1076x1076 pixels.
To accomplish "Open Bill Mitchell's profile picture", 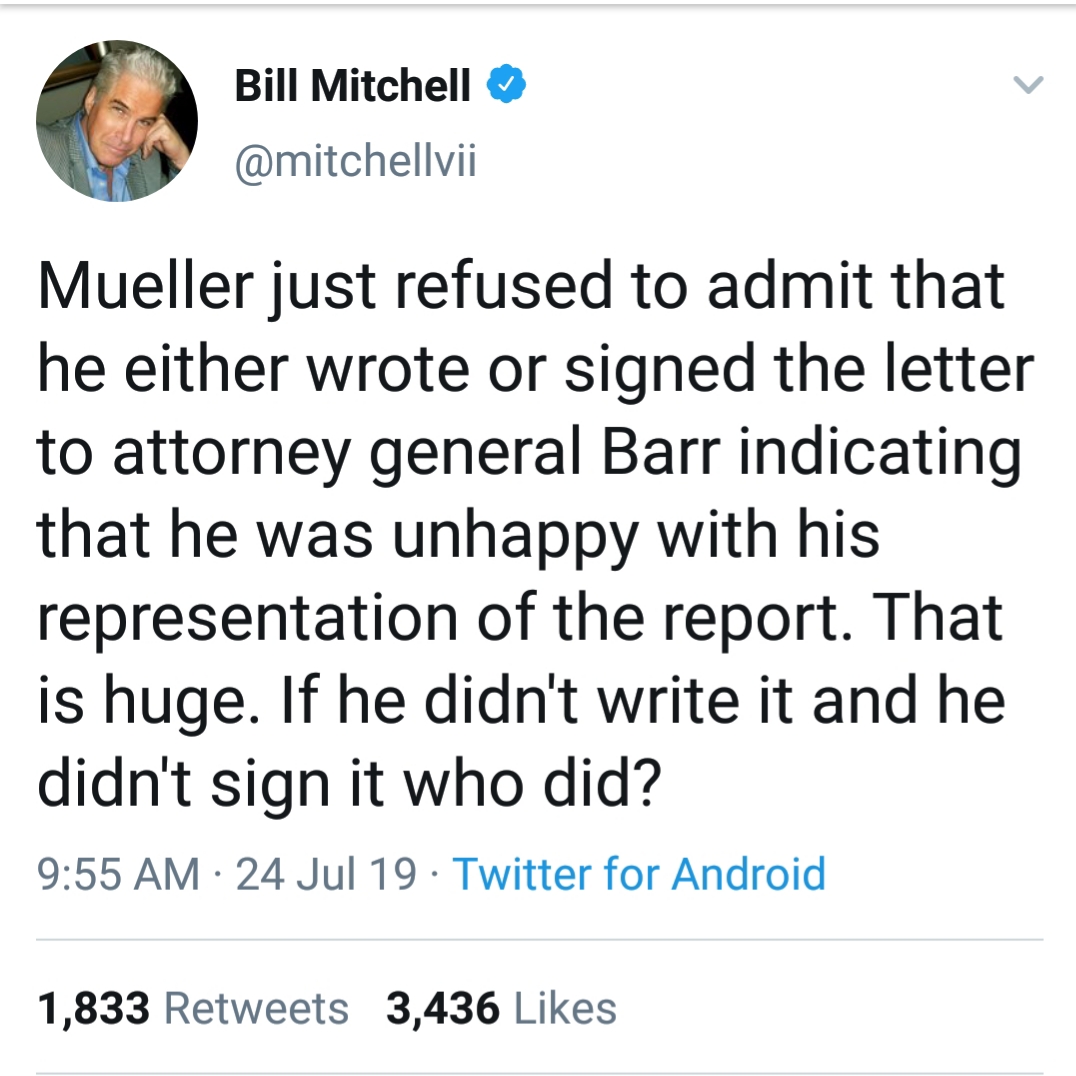I will 117,121.
